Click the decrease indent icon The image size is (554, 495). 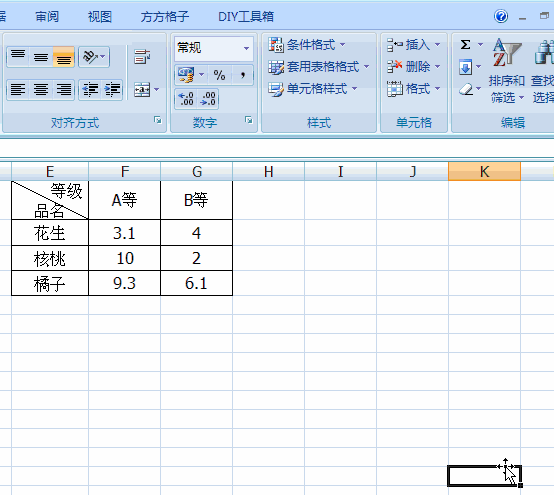pyautogui.click(x=90, y=89)
